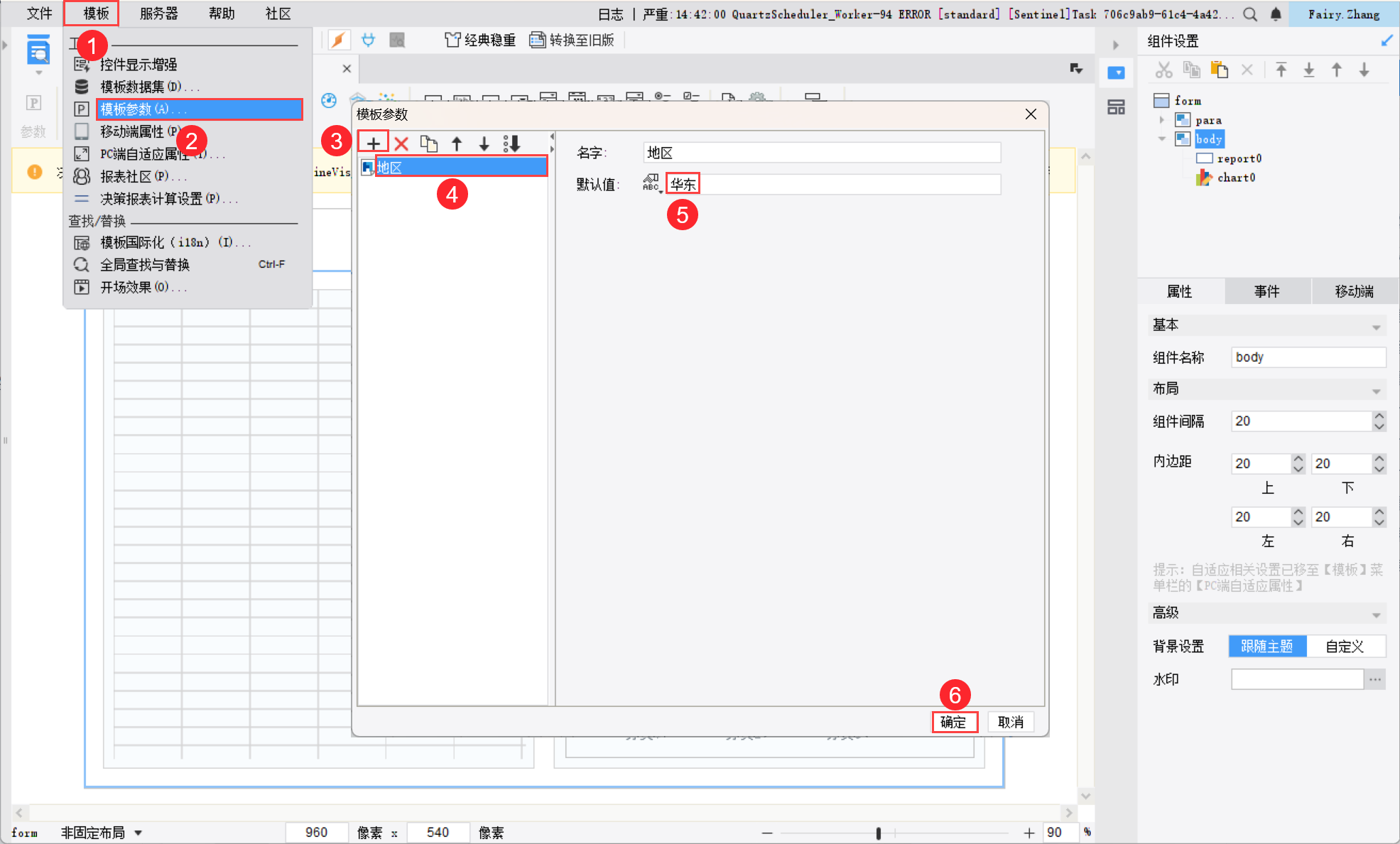Click the search magnifier in top bar

(x=1250, y=14)
